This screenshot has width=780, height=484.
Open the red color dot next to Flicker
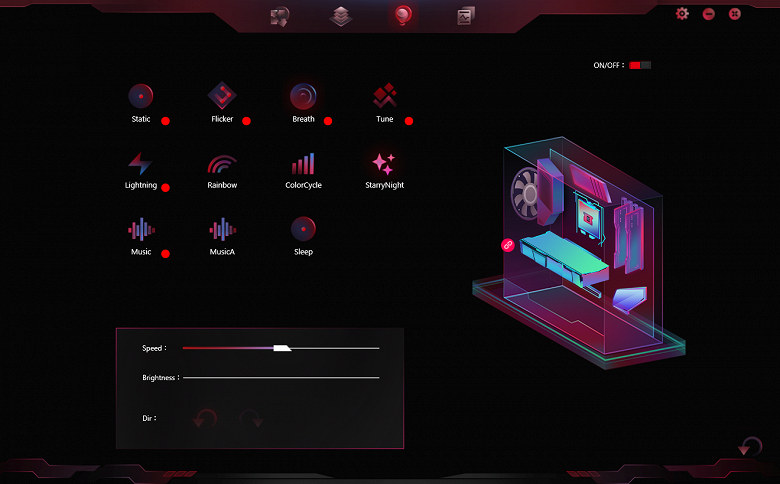point(246,121)
